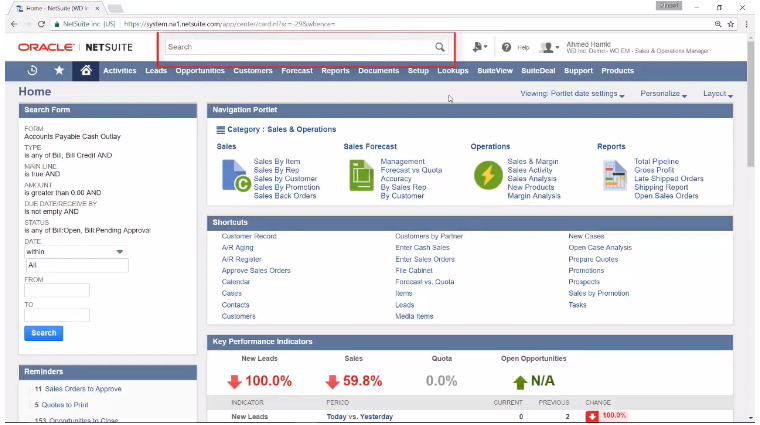The height and width of the screenshot is (425, 760).
Task: Open the Layout dropdown
Action: click(x=718, y=94)
